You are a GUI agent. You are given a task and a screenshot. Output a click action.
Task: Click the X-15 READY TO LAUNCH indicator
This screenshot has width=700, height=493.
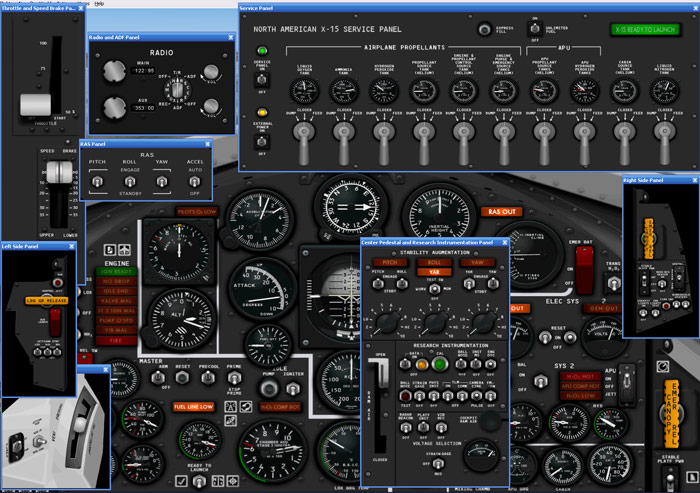pos(645,29)
